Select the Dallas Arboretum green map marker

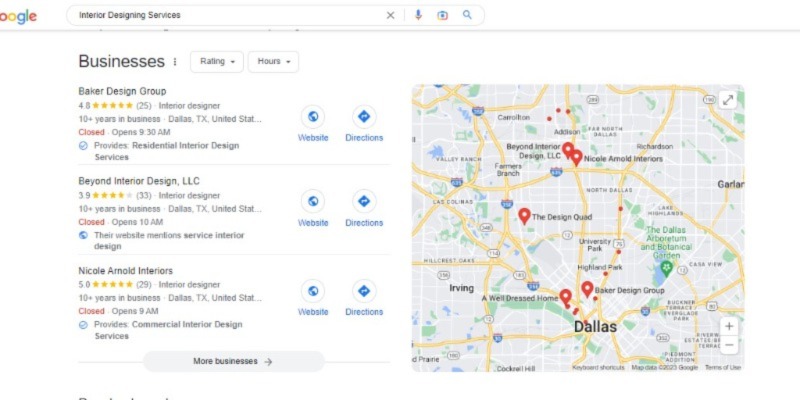(x=666, y=267)
